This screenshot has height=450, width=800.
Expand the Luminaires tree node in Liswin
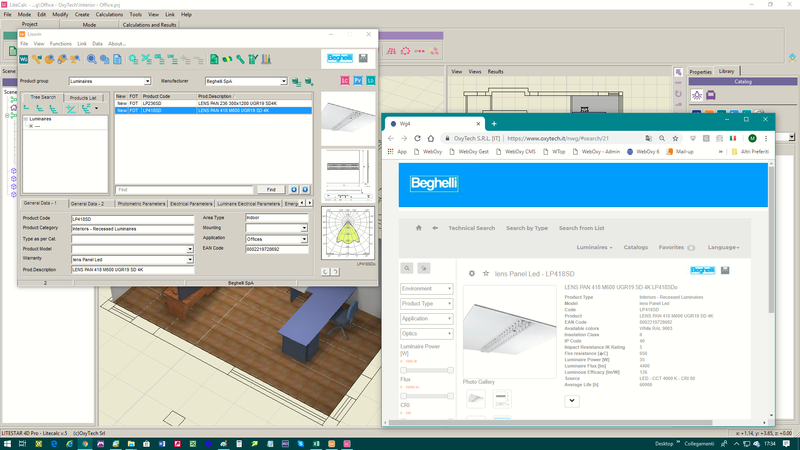click(x=26, y=119)
